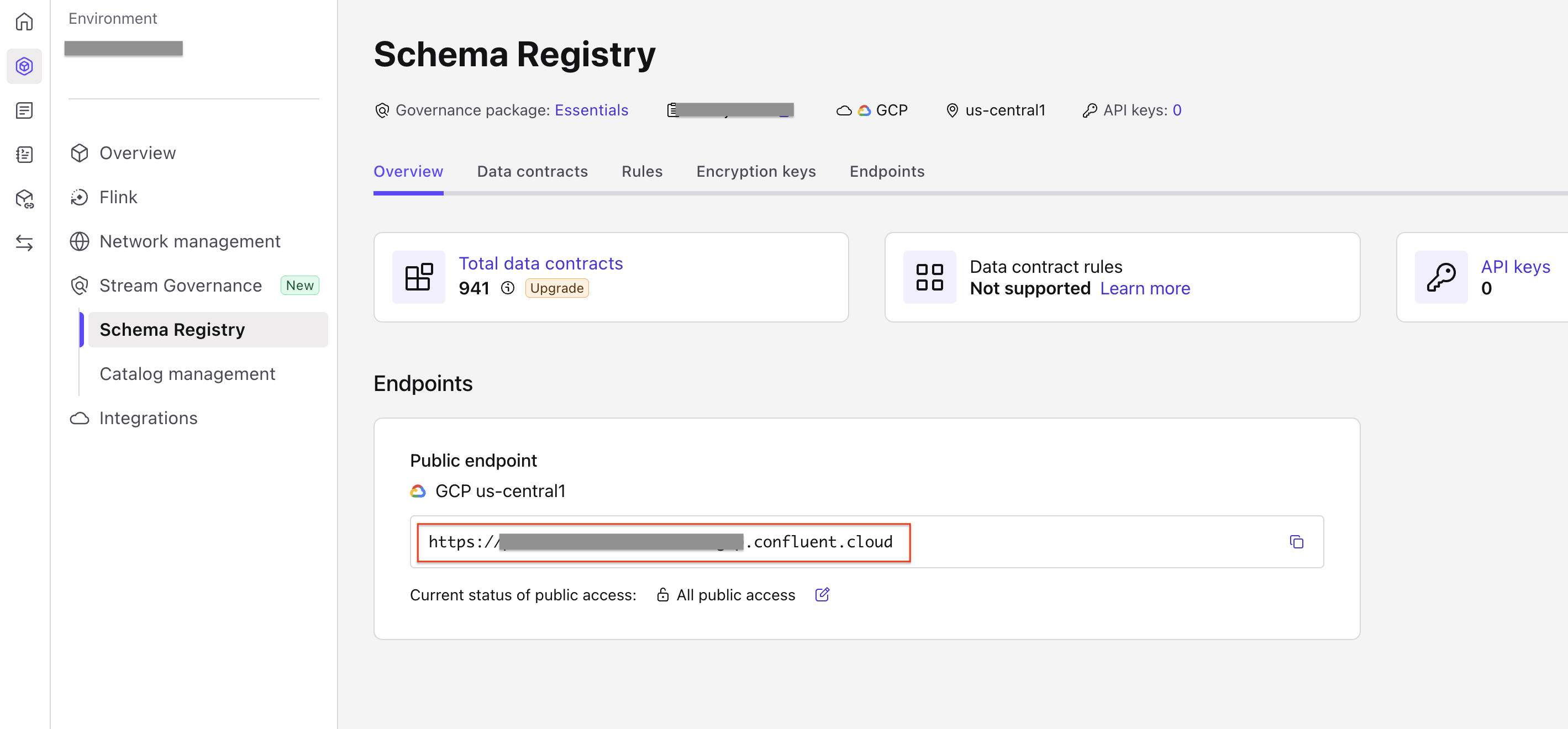Click the governance package shield icon
Image resolution: width=1568 pixels, height=729 pixels.
382,110
